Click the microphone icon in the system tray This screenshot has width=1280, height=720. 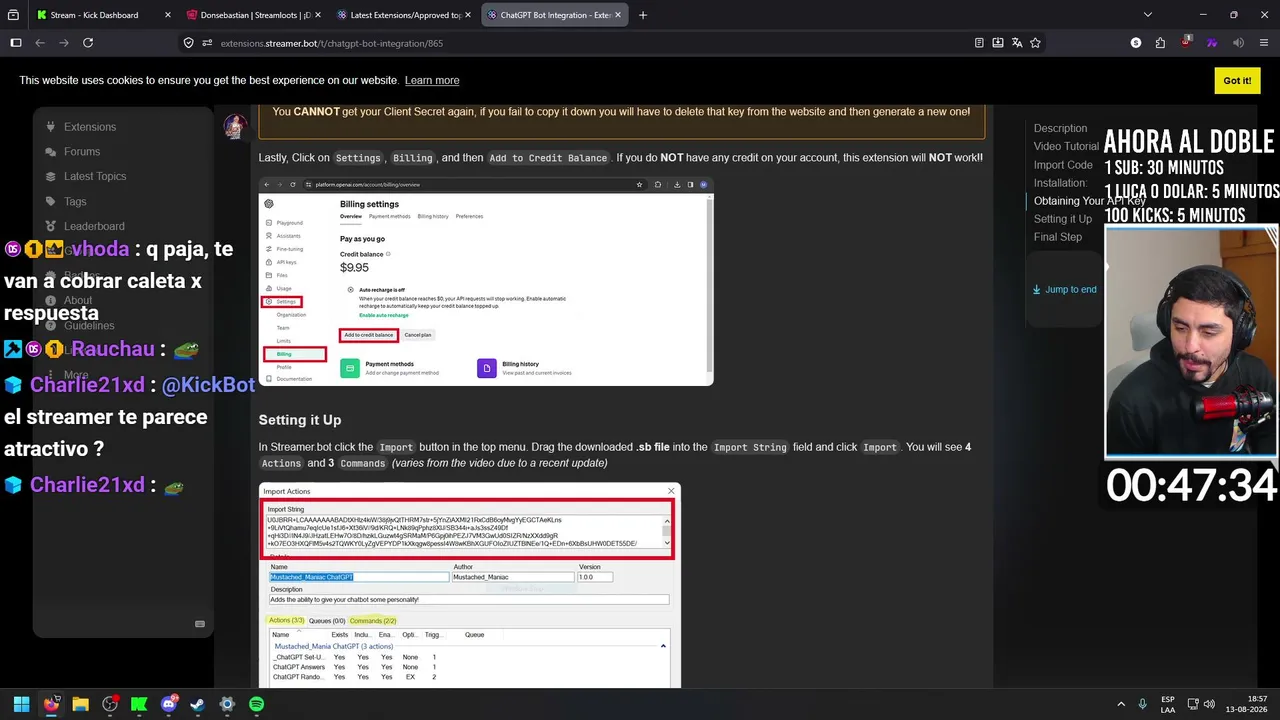[x=1143, y=704]
